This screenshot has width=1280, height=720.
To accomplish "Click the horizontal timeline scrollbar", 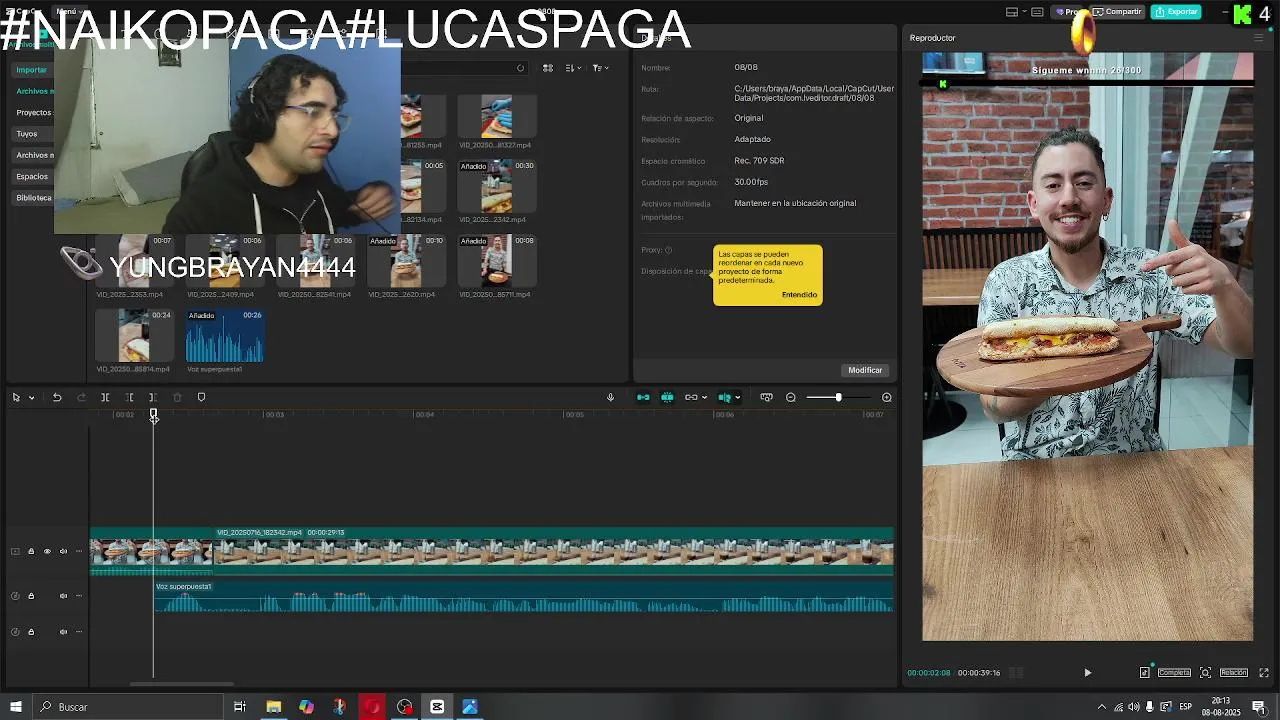I will (182, 684).
